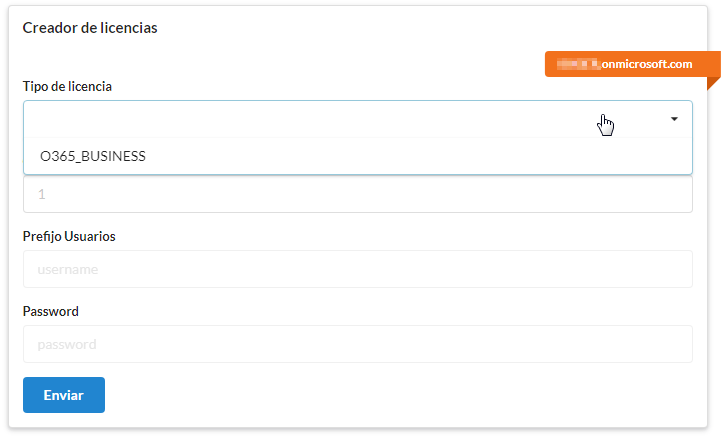The image size is (723, 444).
Task: Click the empty Tipo de licencia combo box
Action: [358, 119]
